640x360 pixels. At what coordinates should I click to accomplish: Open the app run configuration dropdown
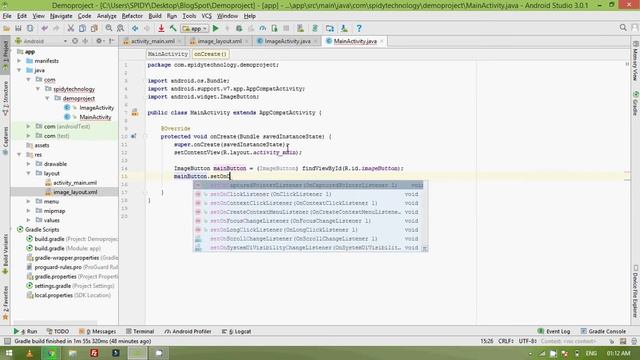click(x=195, y=29)
